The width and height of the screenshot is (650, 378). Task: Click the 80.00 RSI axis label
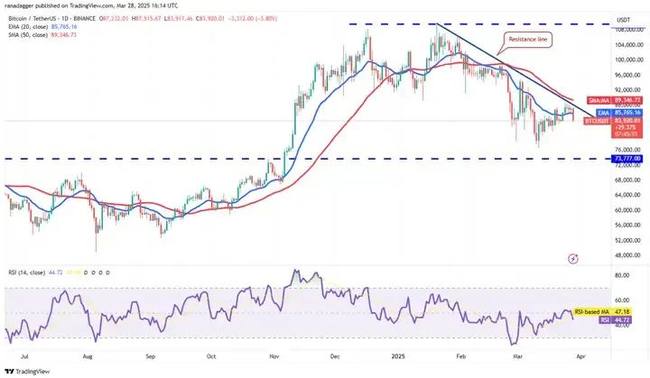[x=623, y=275]
